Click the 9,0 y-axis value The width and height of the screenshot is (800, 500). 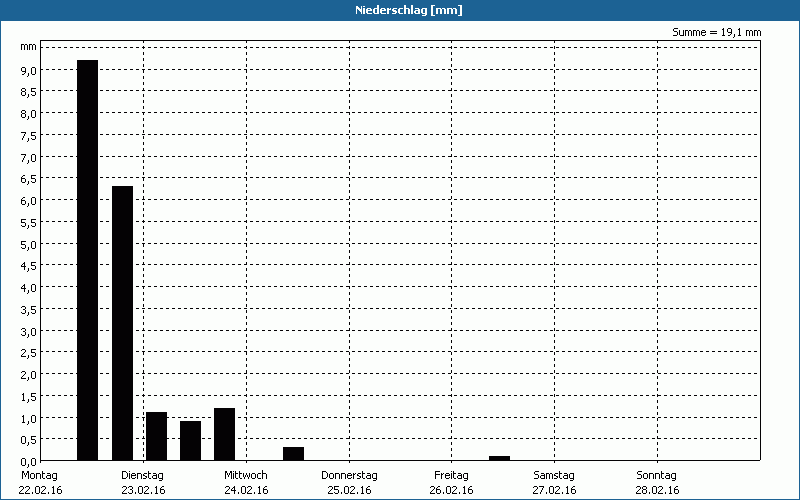[x=29, y=70]
